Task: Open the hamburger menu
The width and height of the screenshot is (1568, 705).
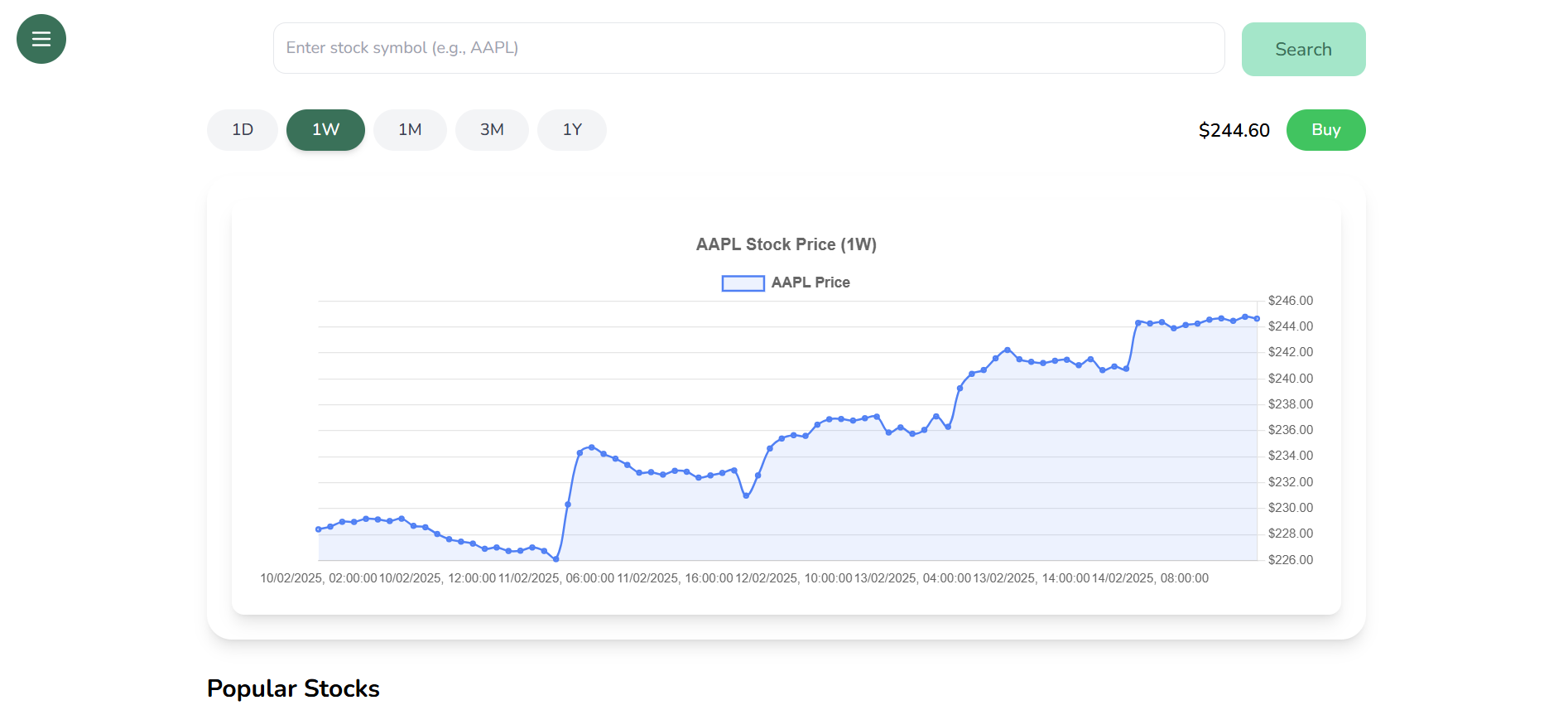Action: pyautogui.click(x=41, y=39)
